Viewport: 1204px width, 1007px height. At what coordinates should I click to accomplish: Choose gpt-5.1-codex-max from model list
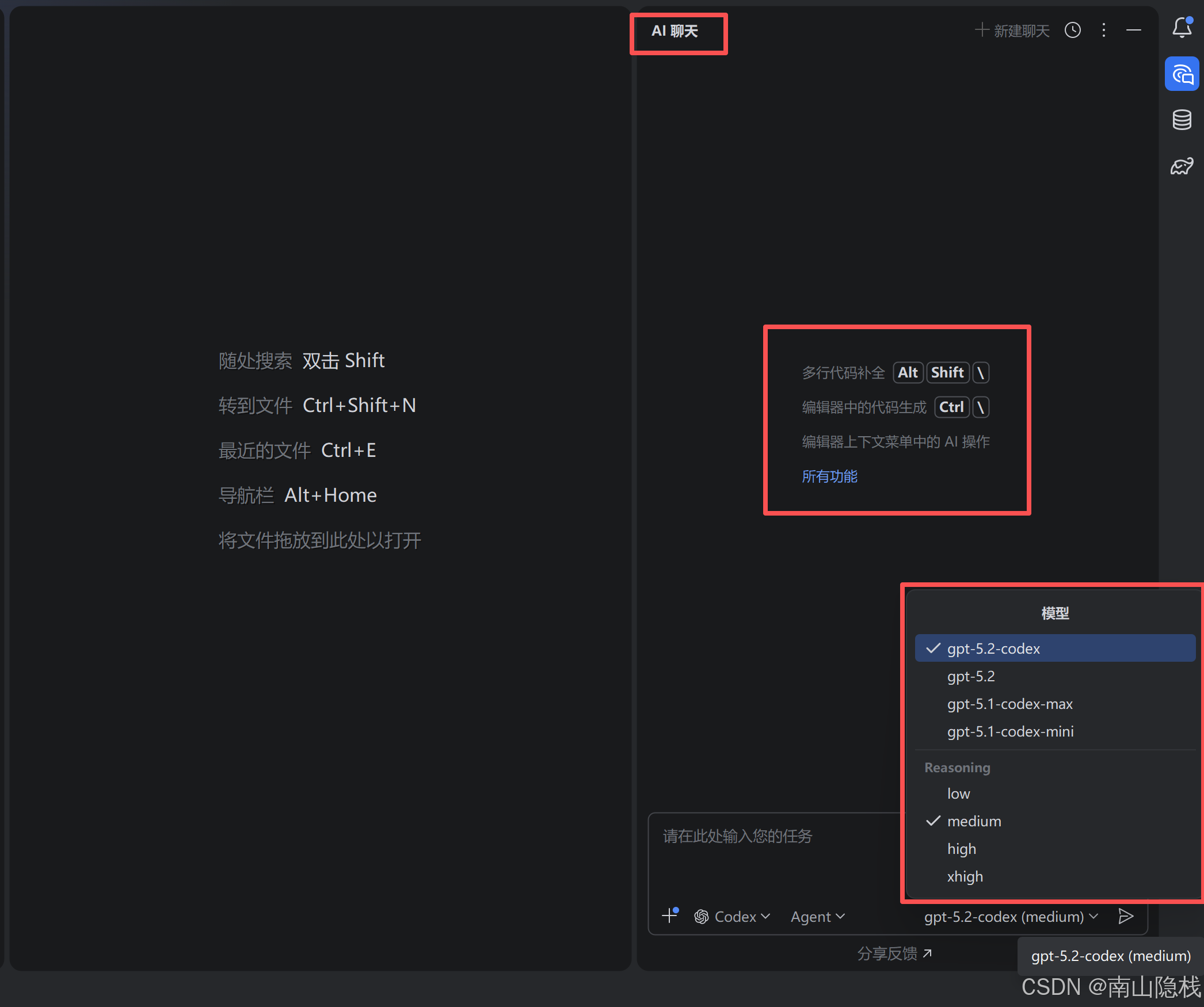coord(1009,704)
